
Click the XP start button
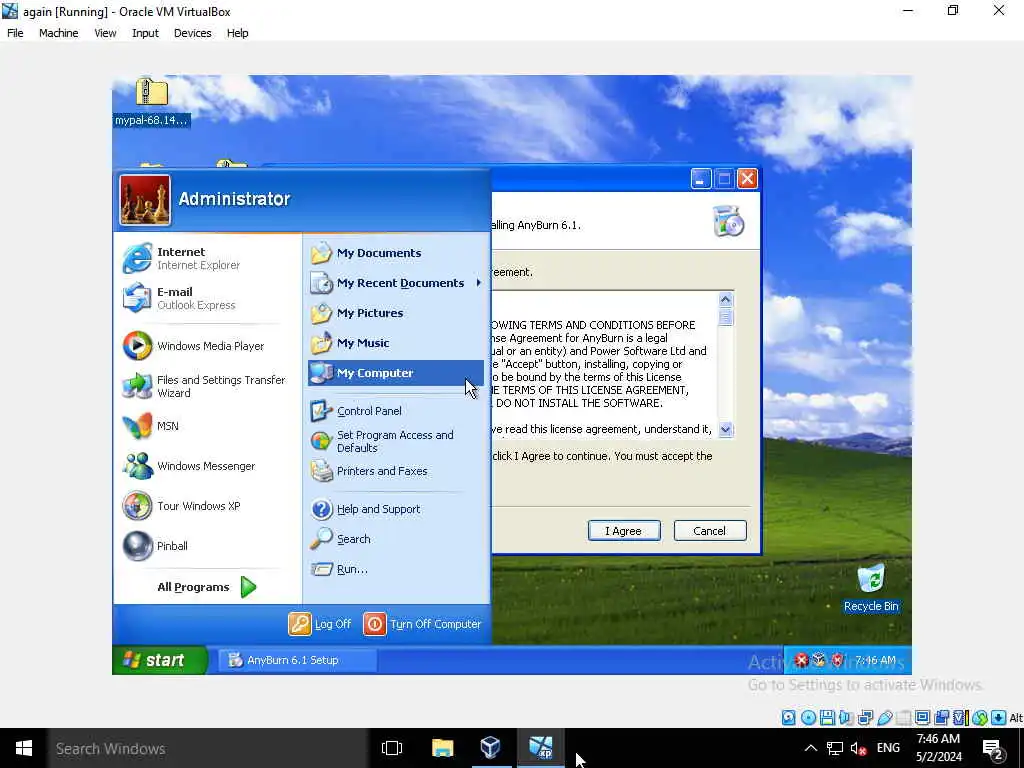click(x=160, y=660)
